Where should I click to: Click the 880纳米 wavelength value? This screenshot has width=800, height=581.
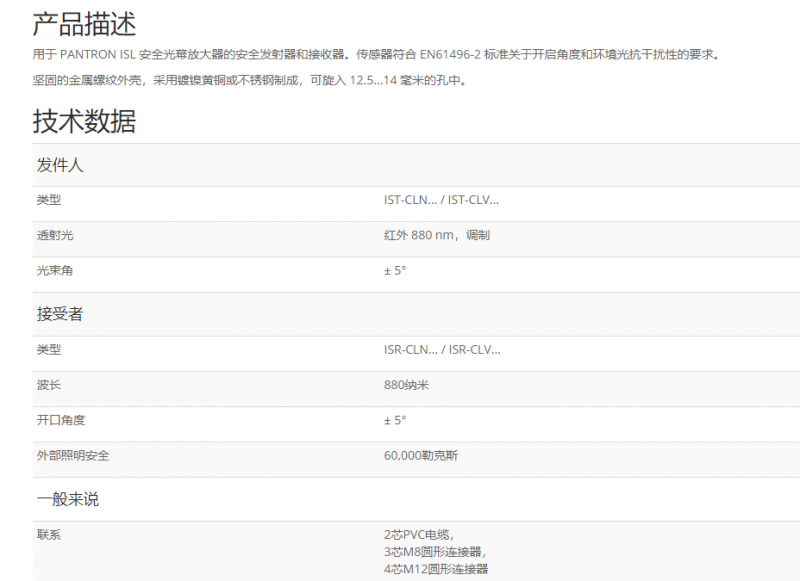pos(406,385)
